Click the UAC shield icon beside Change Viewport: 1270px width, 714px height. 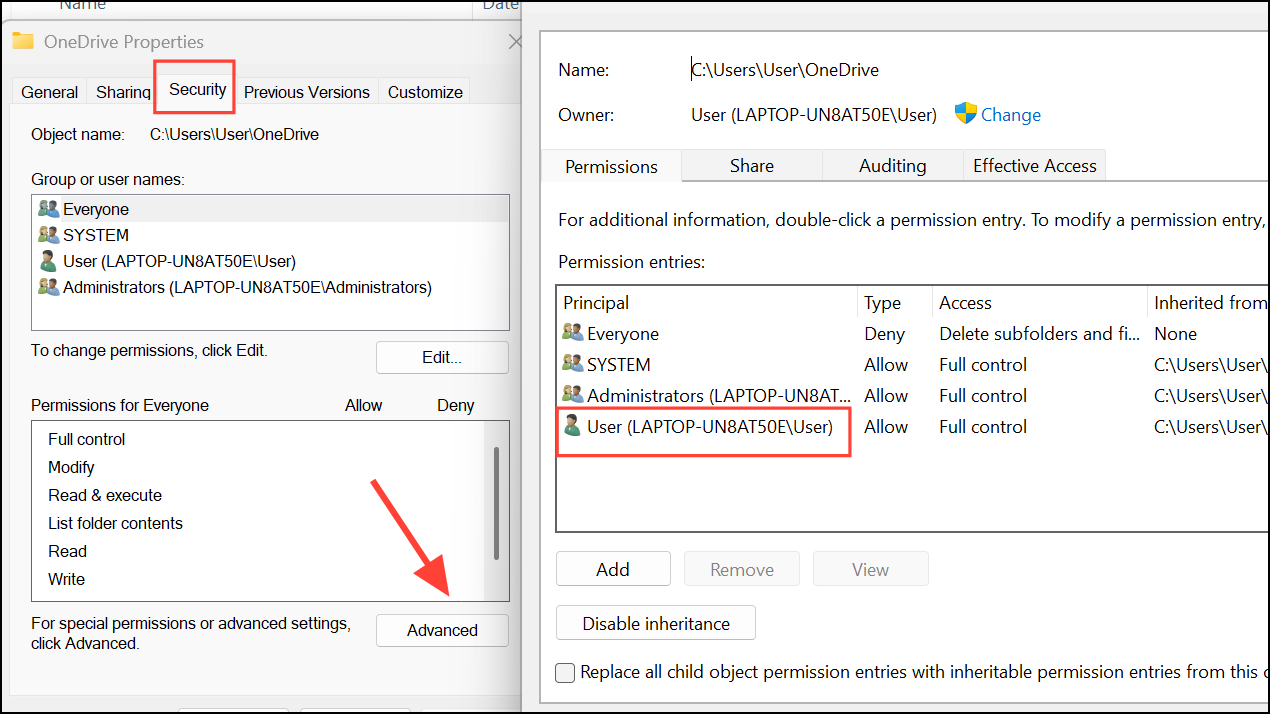[965, 113]
